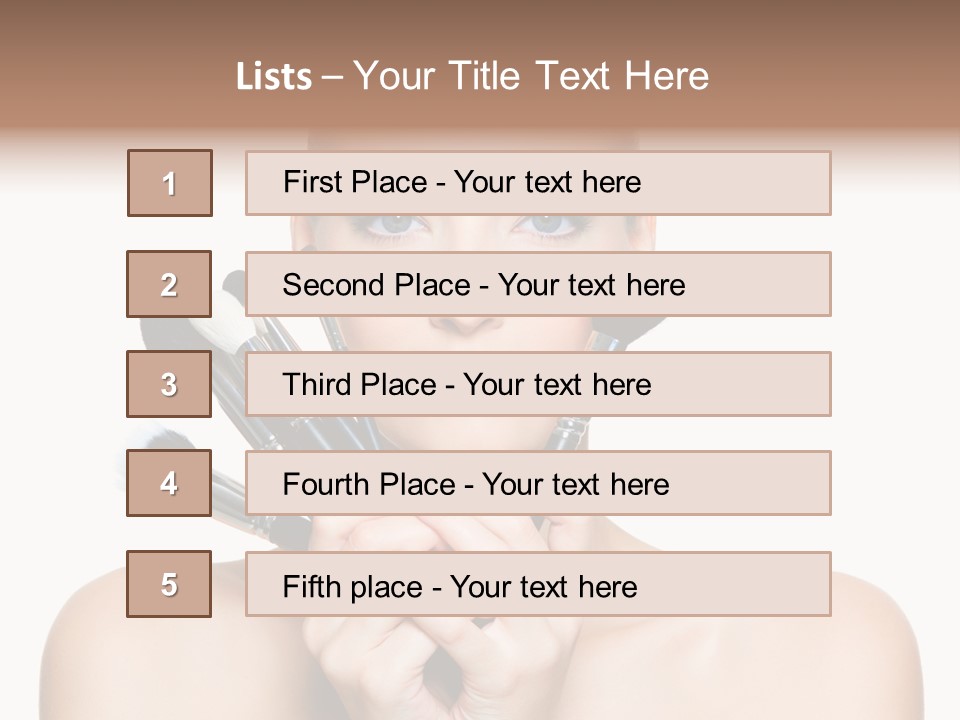Click the bold word Lists in title
960x720 pixels.
pyautogui.click(x=274, y=76)
